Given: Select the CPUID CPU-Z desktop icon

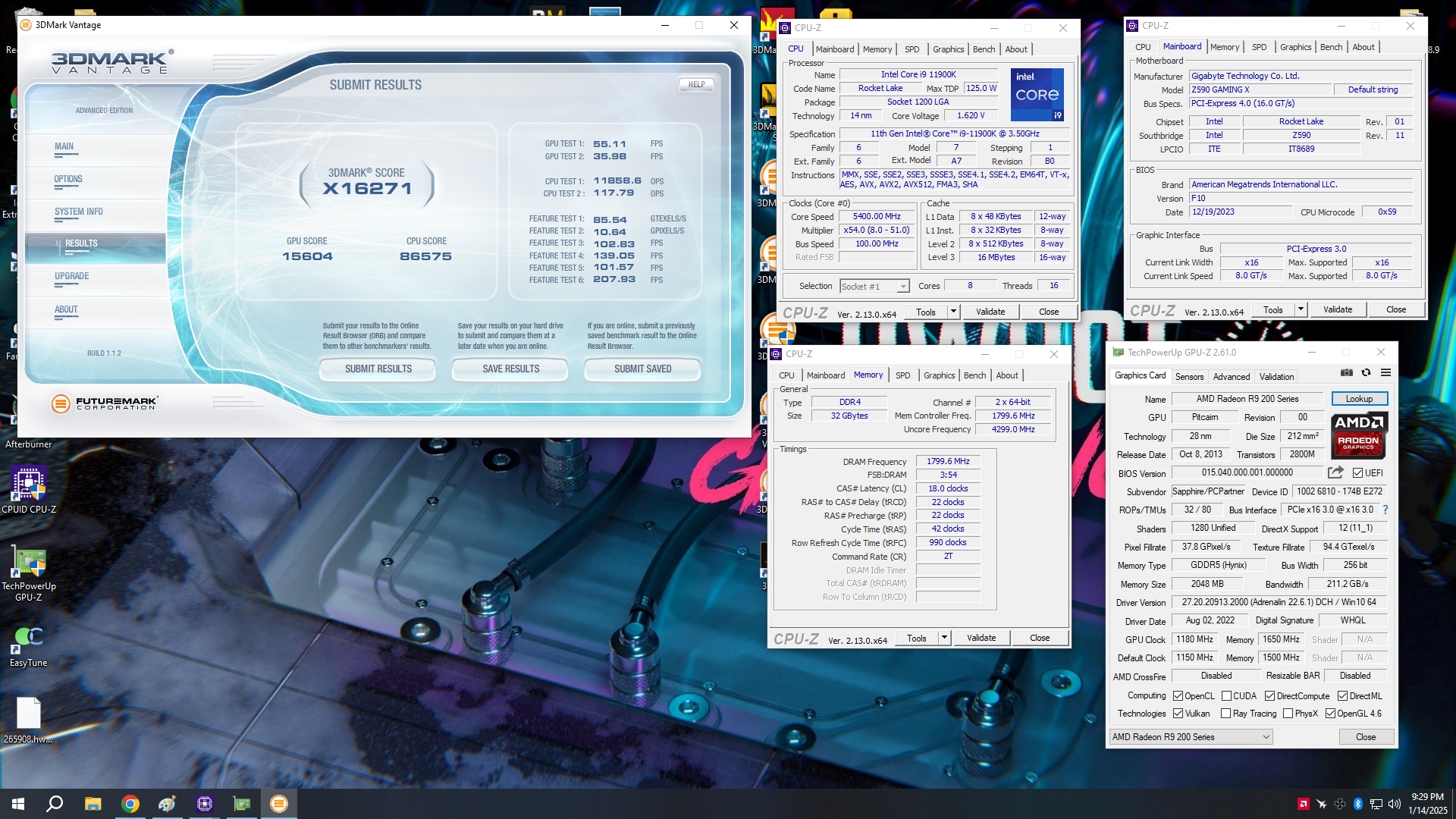Looking at the screenshot, I should click(29, 490).
